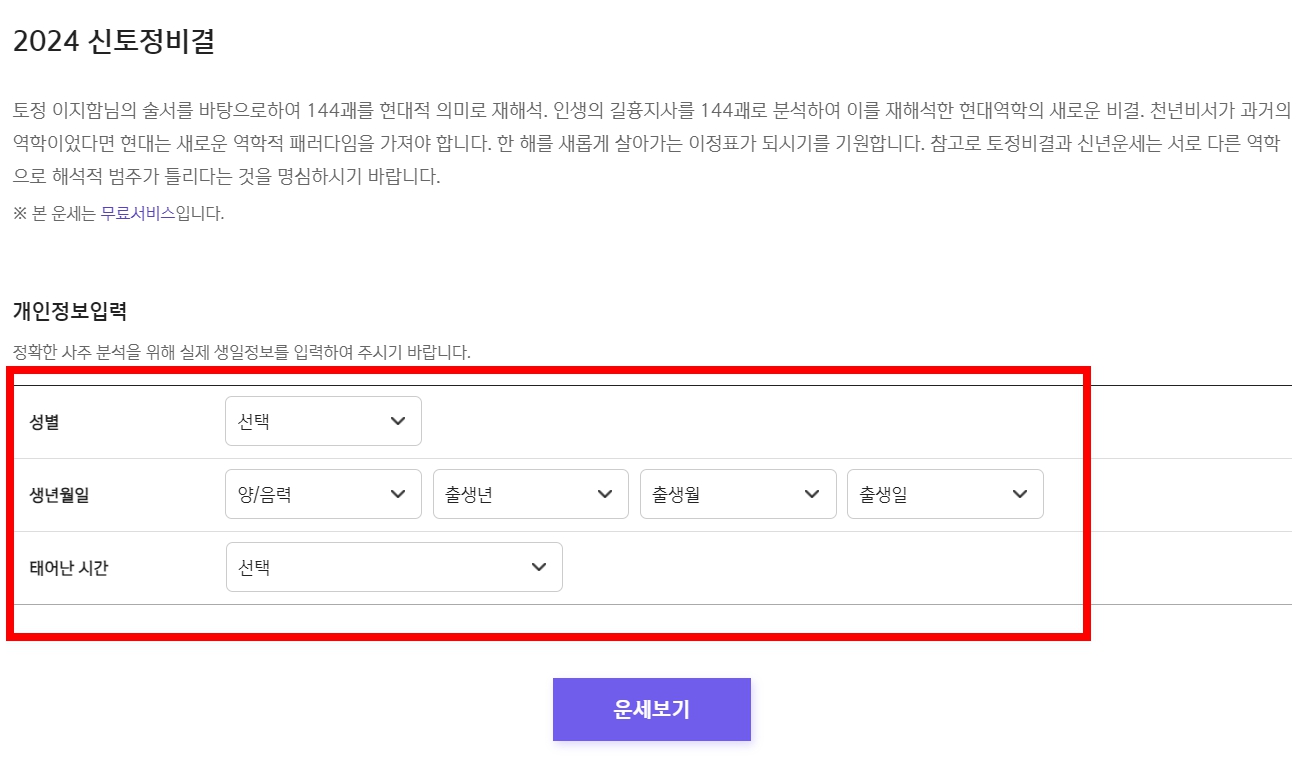
Task: Open the 출생일 birth day dropdown
Action: click(x=943, y=493)
